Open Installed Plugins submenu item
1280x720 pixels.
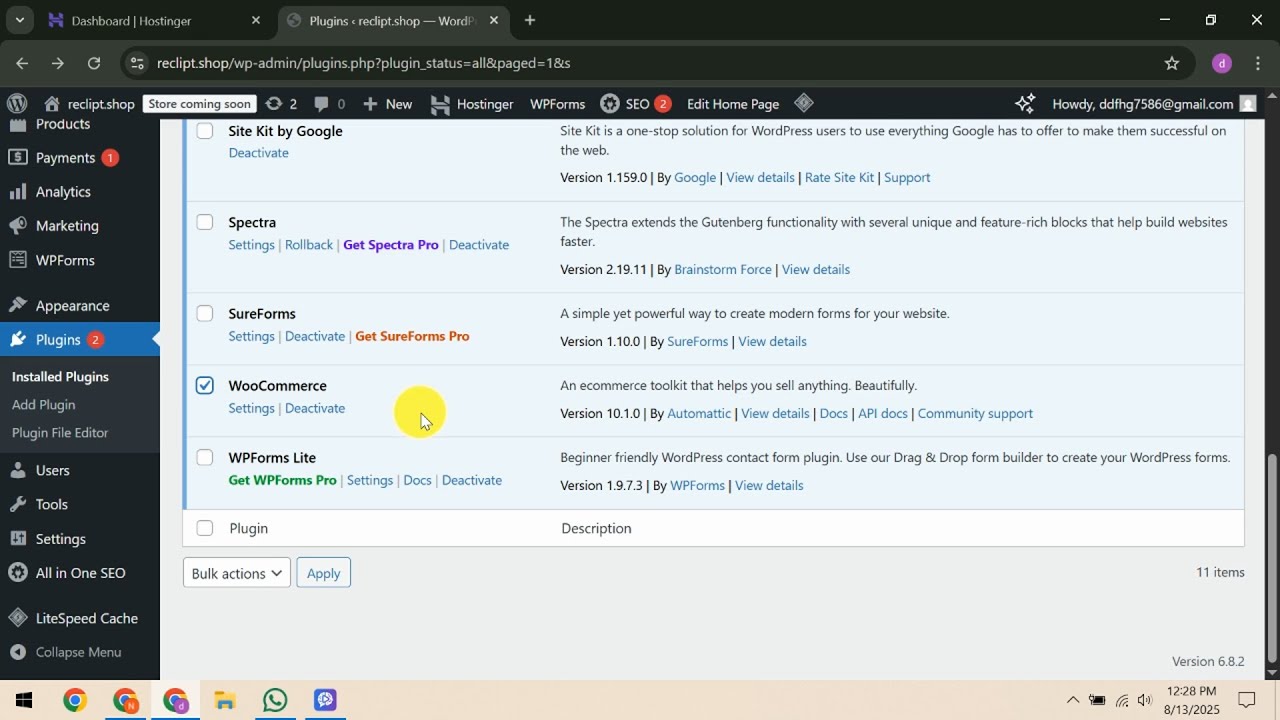[60, 376]
